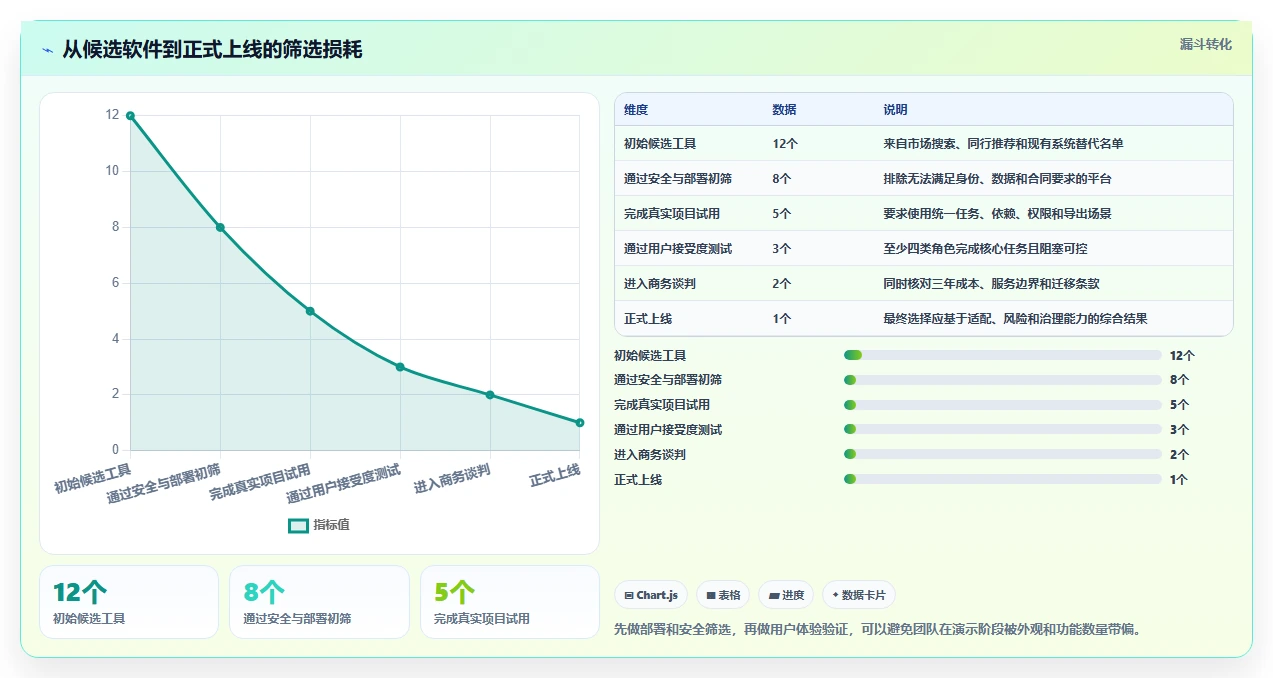The height and width of the screenshot is (678, 1273).
Task: Click the 漏斗转化 label in the header
Action: tap(1205, 45)
